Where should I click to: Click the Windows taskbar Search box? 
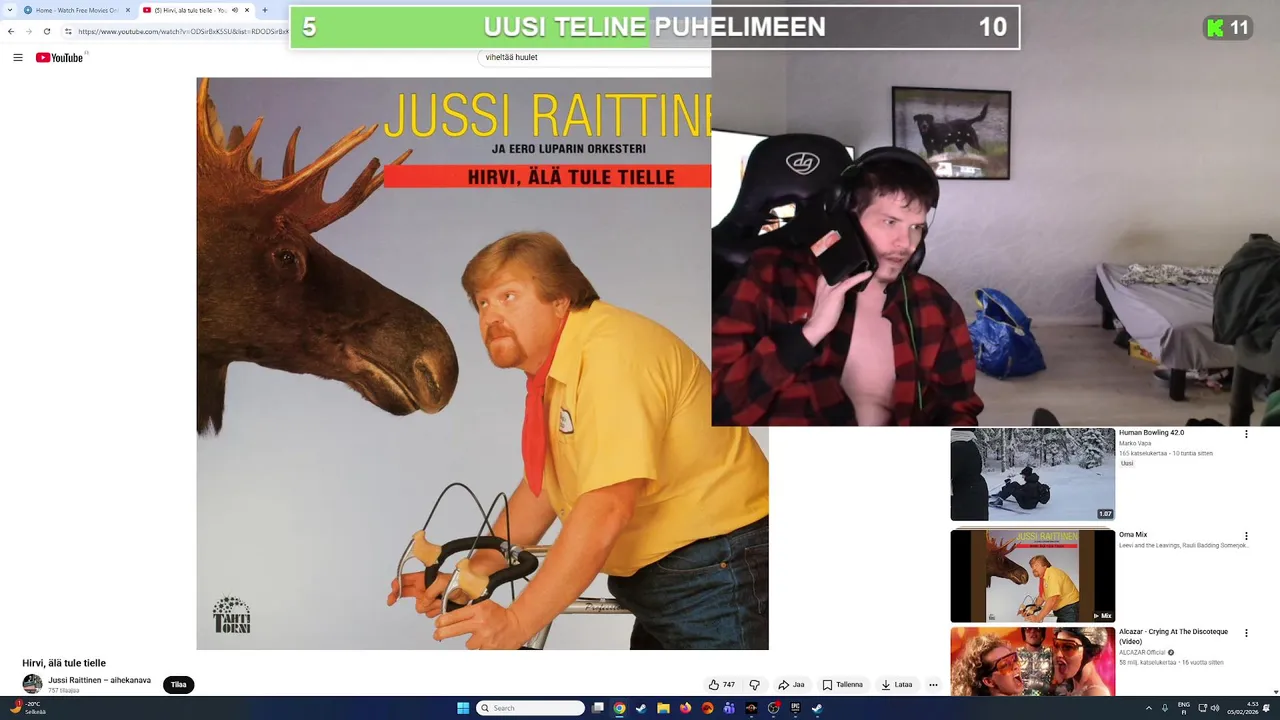[x=530, y=708]
